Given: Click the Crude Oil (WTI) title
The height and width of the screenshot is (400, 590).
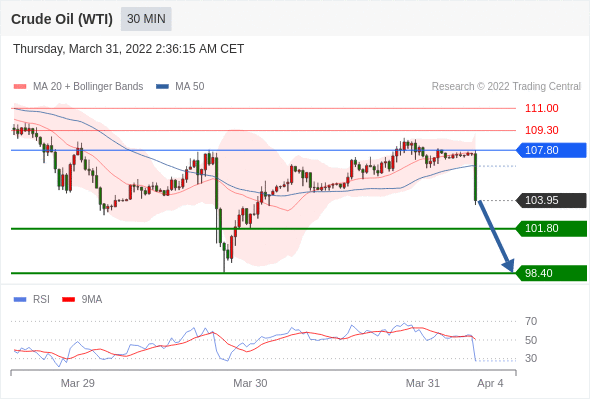Looking at the screenshot, I should [62, 19].
